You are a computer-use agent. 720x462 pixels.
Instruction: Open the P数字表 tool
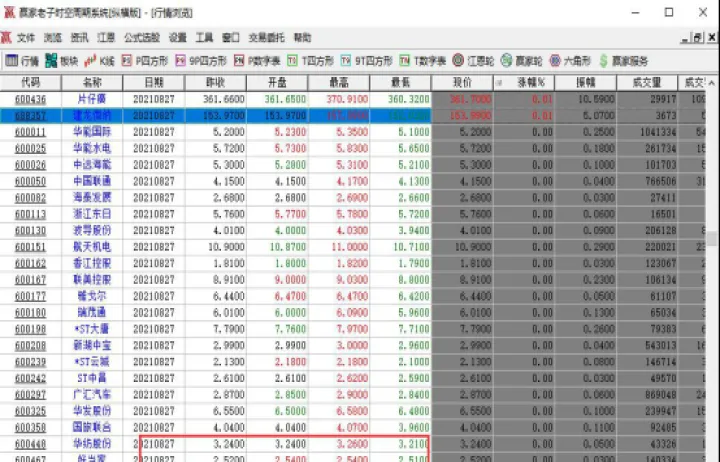(x=257, y=61)
